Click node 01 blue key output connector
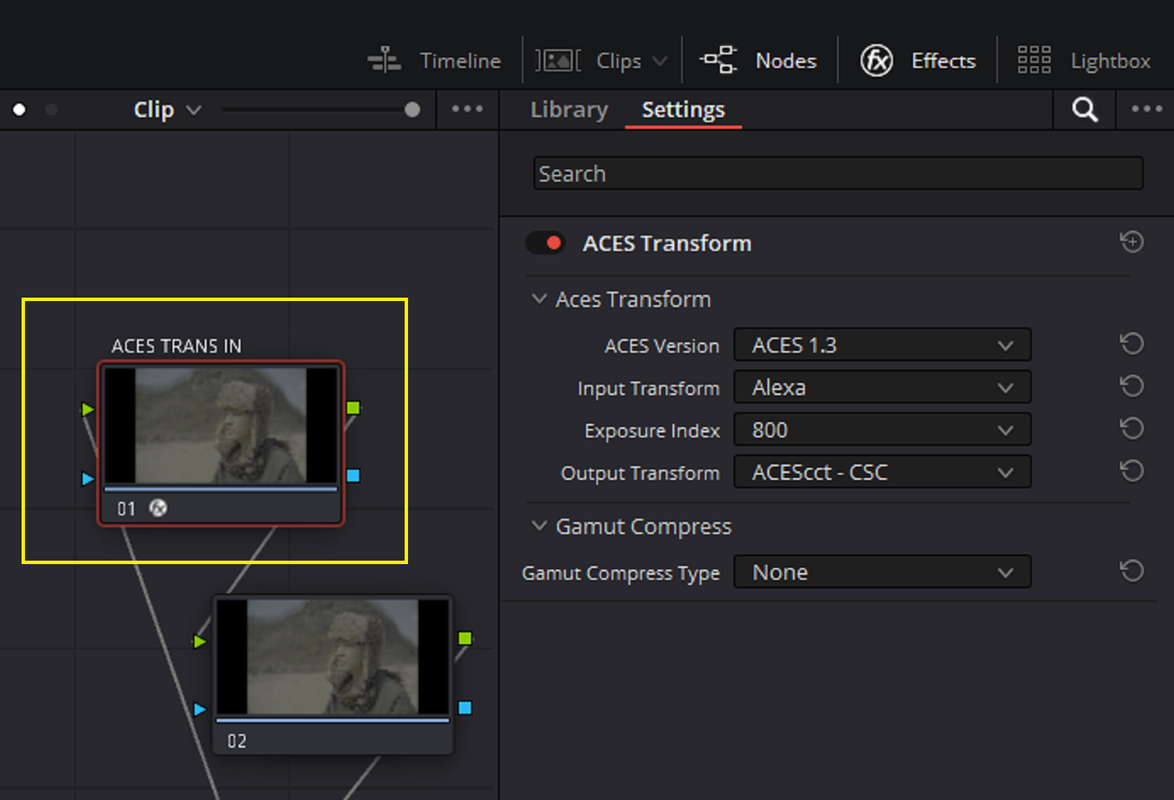This screenshot has height=800, width=1174. (x=353, y=476)
